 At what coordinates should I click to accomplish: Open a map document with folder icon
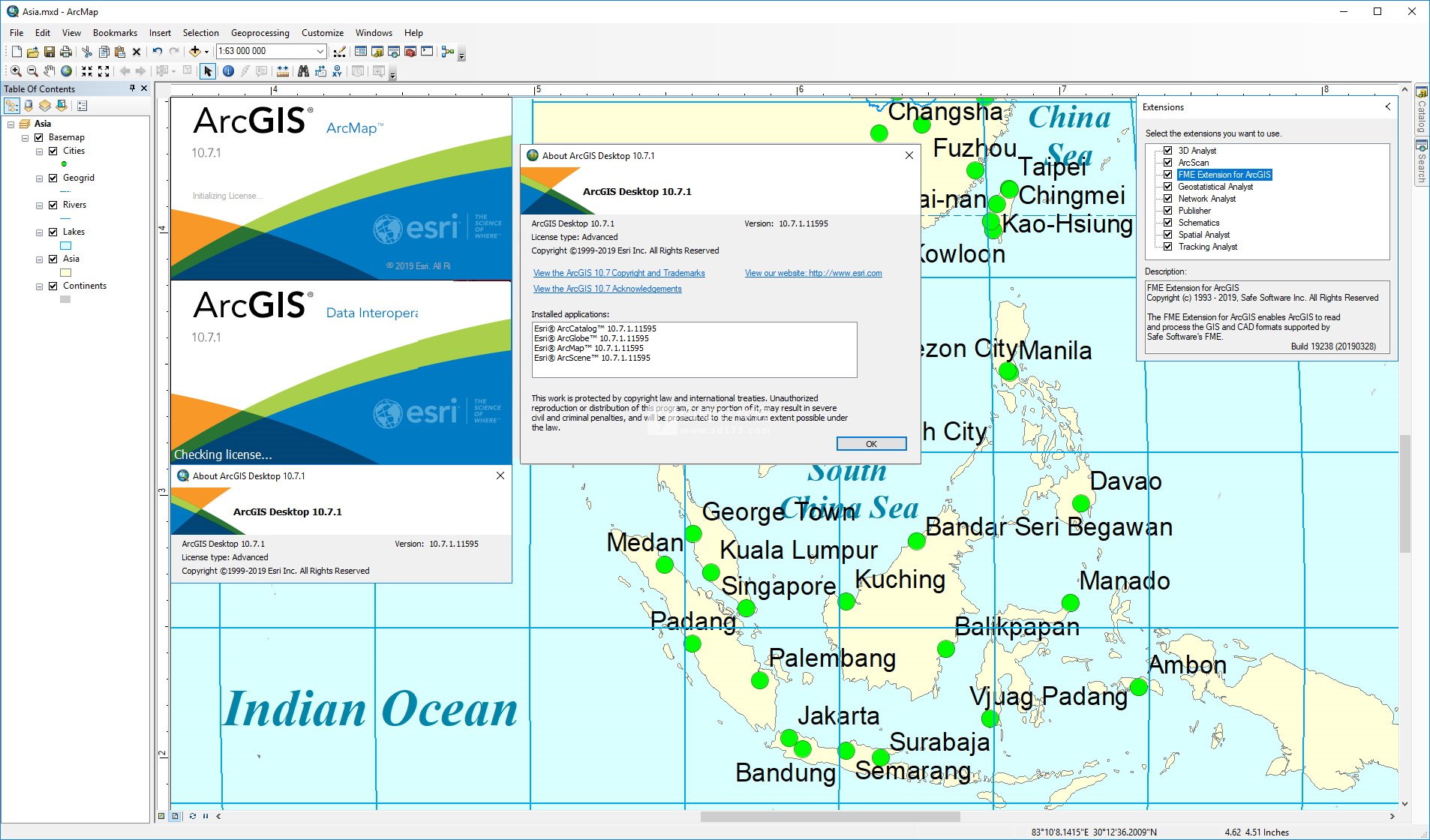[32, 52]
